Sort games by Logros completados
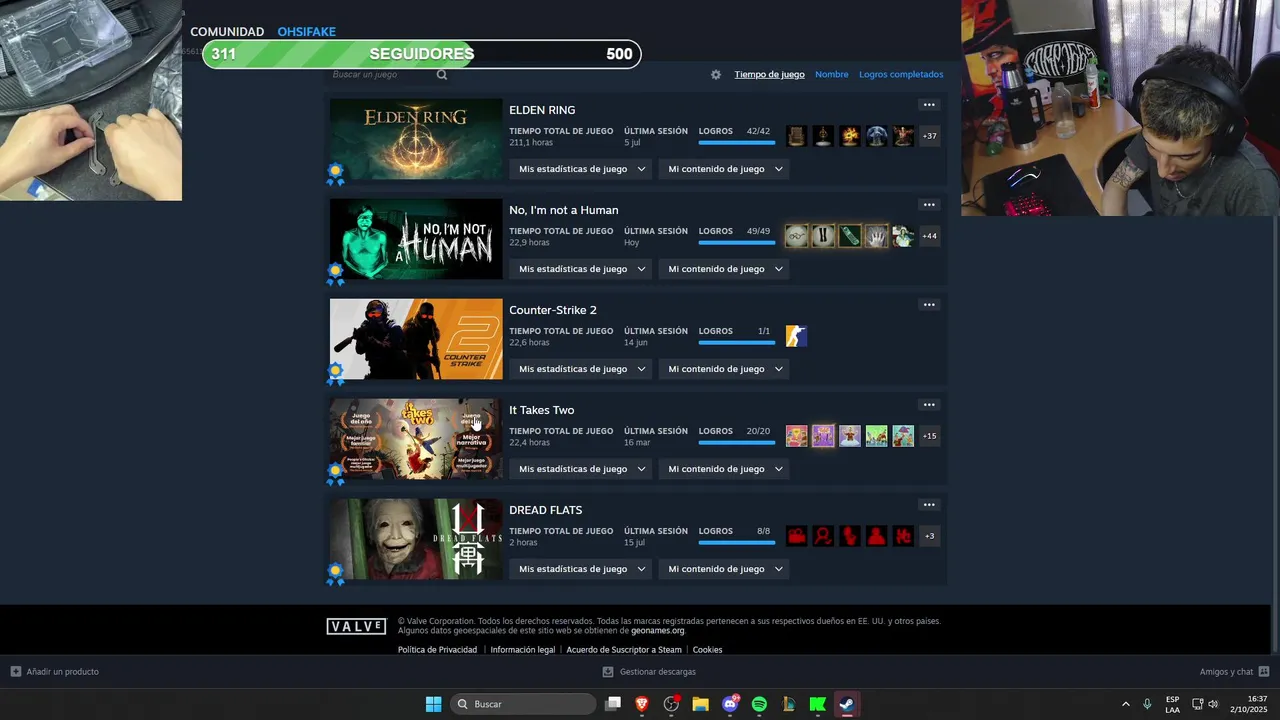This screenshot has height=720, width=1280. click(901, 75)
